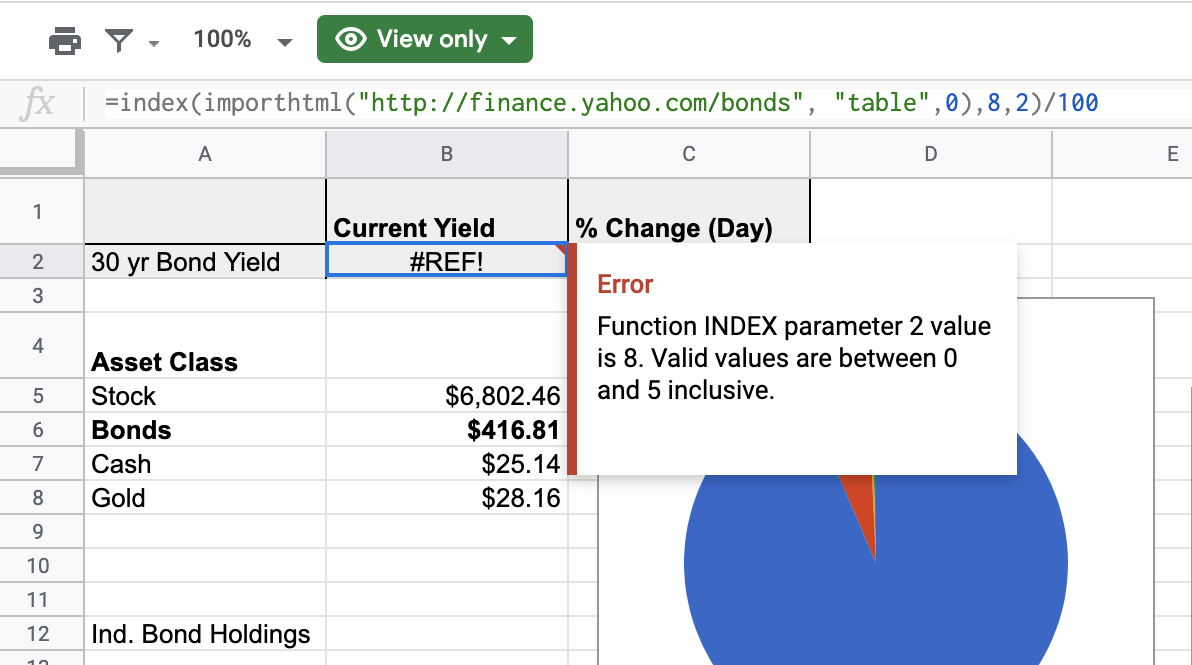Viewport: 1192px width, 665px height.
Task: Click the print icon
Action: pos(65,41)
